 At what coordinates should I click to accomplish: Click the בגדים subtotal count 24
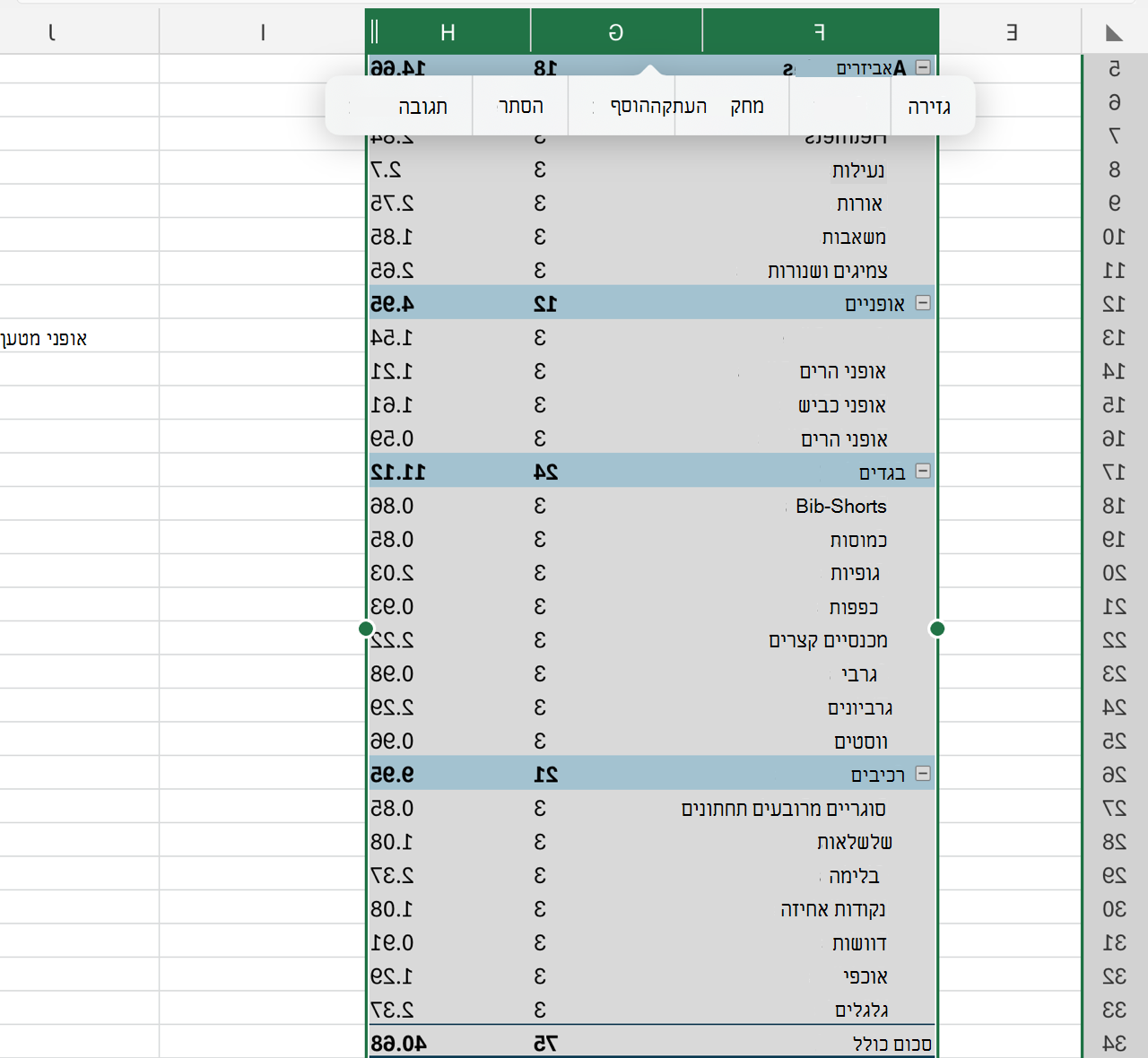coord(546,472)
